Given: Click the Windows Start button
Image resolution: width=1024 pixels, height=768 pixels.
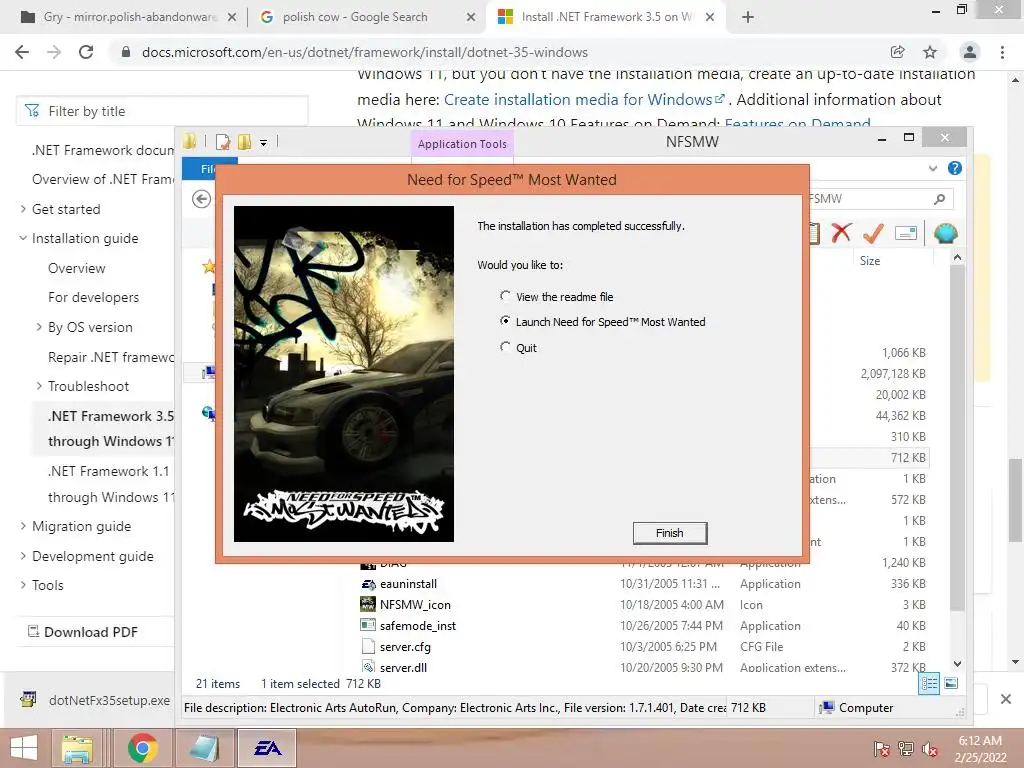Looking at the screenshot, I should (24, 748).
